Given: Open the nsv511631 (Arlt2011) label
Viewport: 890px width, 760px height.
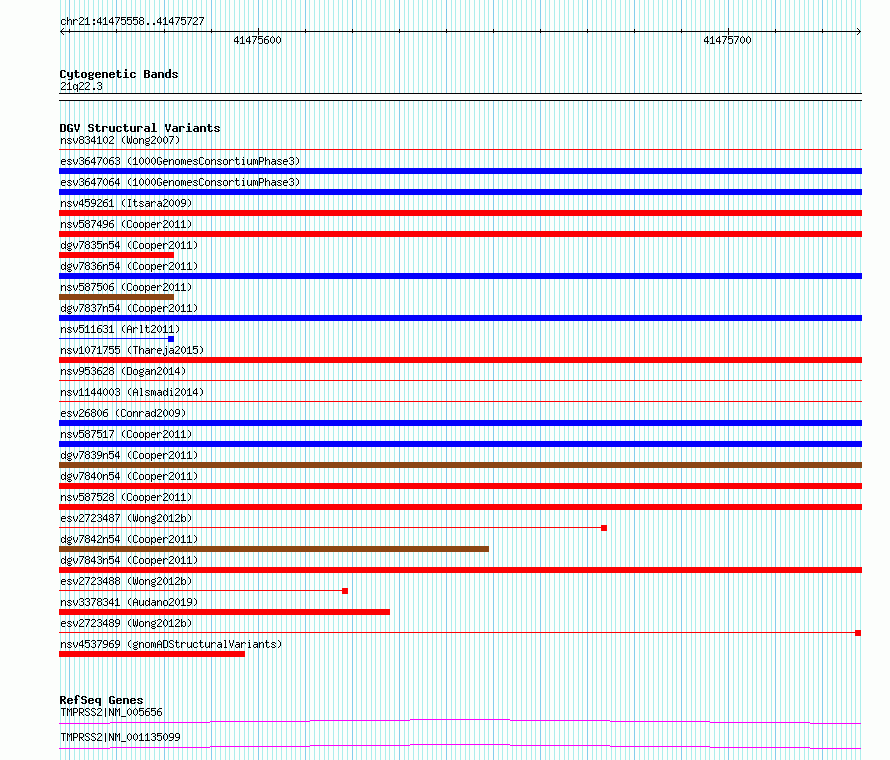Looking at the screenshot, I should coord(120,329).
